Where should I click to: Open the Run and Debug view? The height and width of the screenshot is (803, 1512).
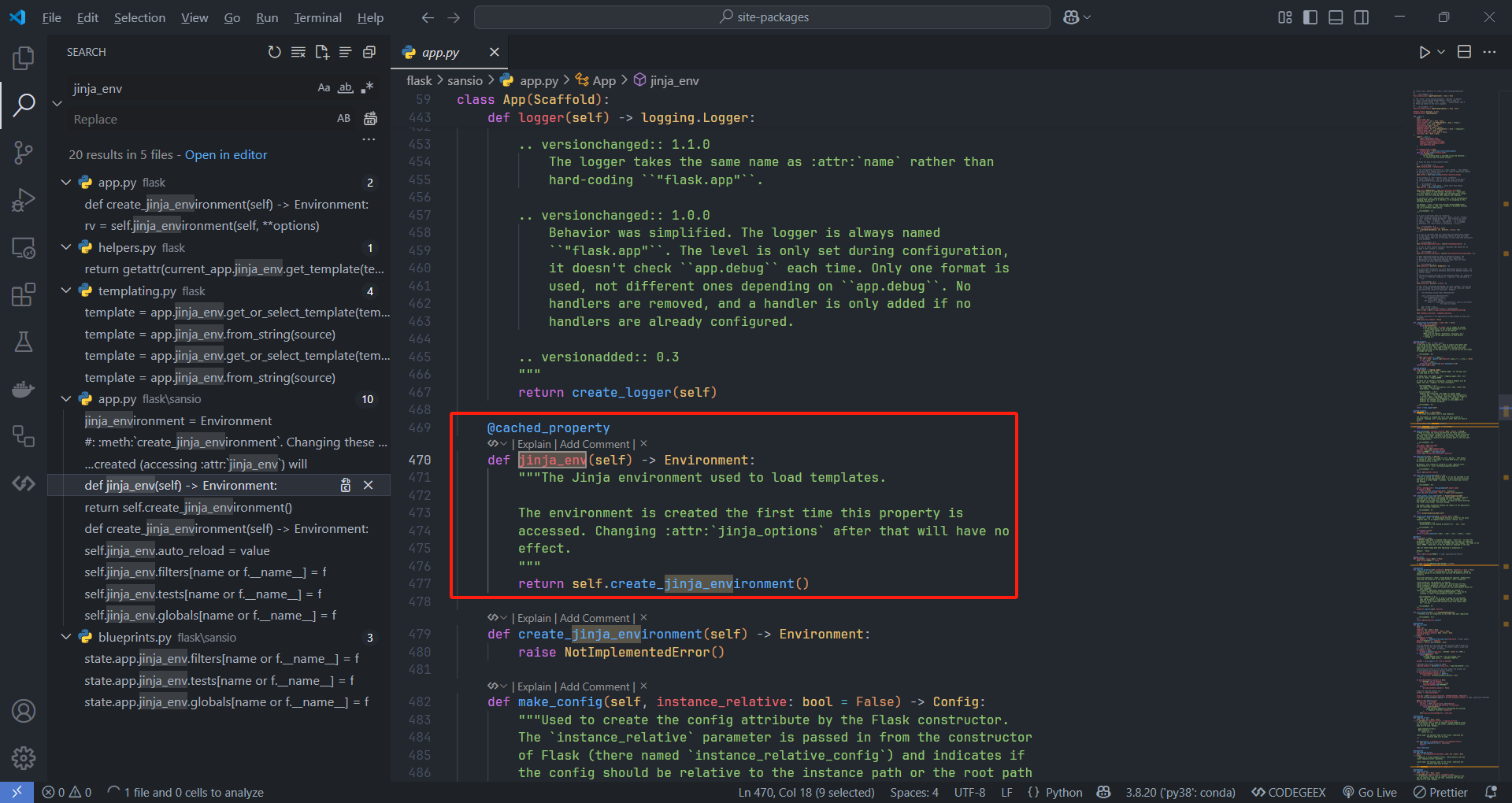click(24, 200)
